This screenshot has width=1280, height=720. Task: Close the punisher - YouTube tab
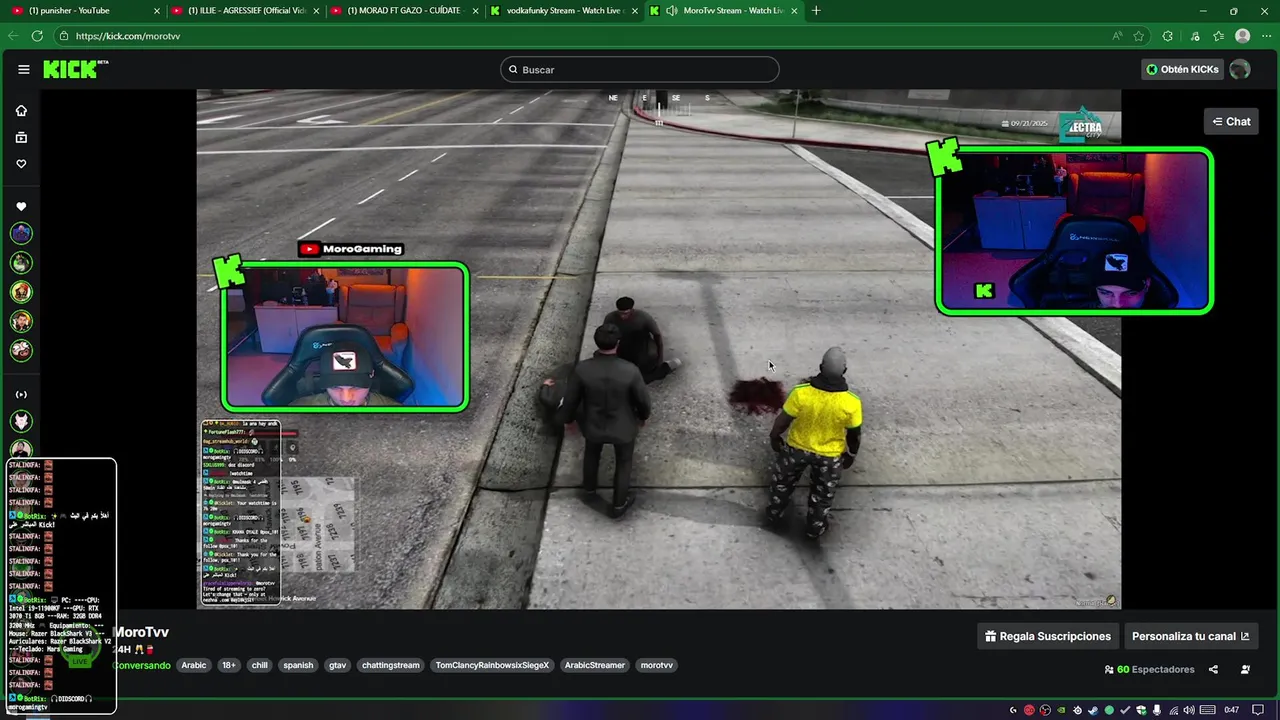click(156, 11)
